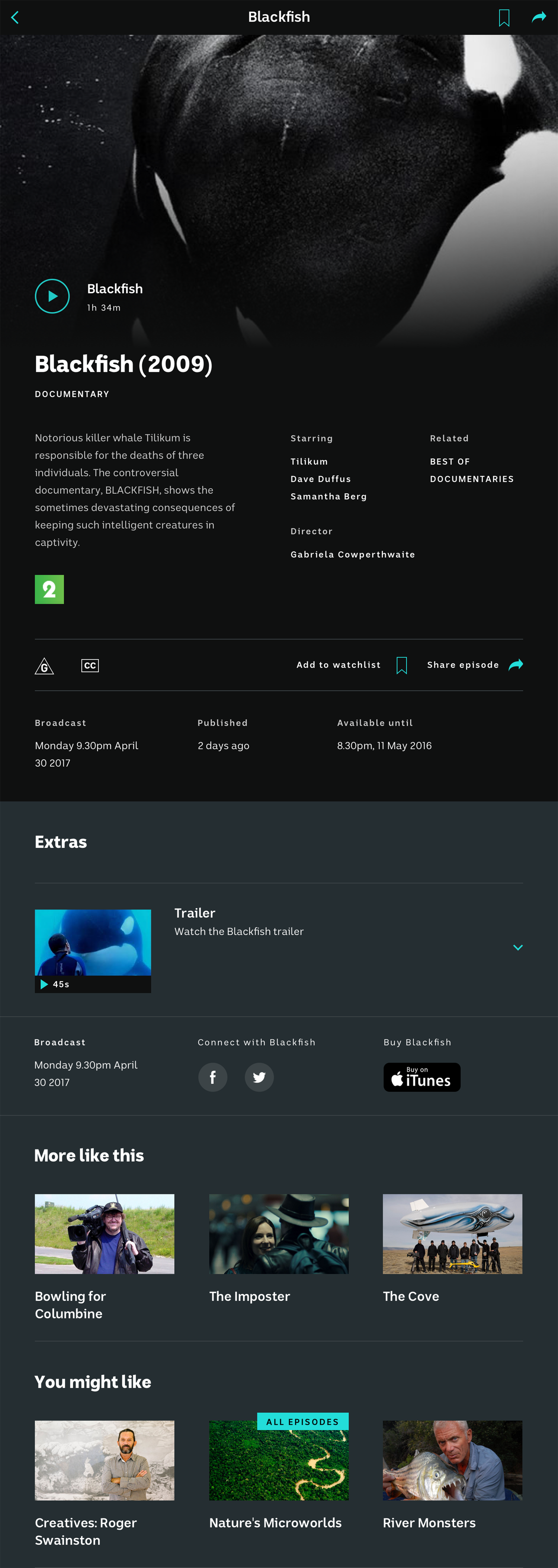The height and width of the screenshot is (1568, 558).
Task: Click the Creatives: Roger Swainston title
Action: 85,1531
